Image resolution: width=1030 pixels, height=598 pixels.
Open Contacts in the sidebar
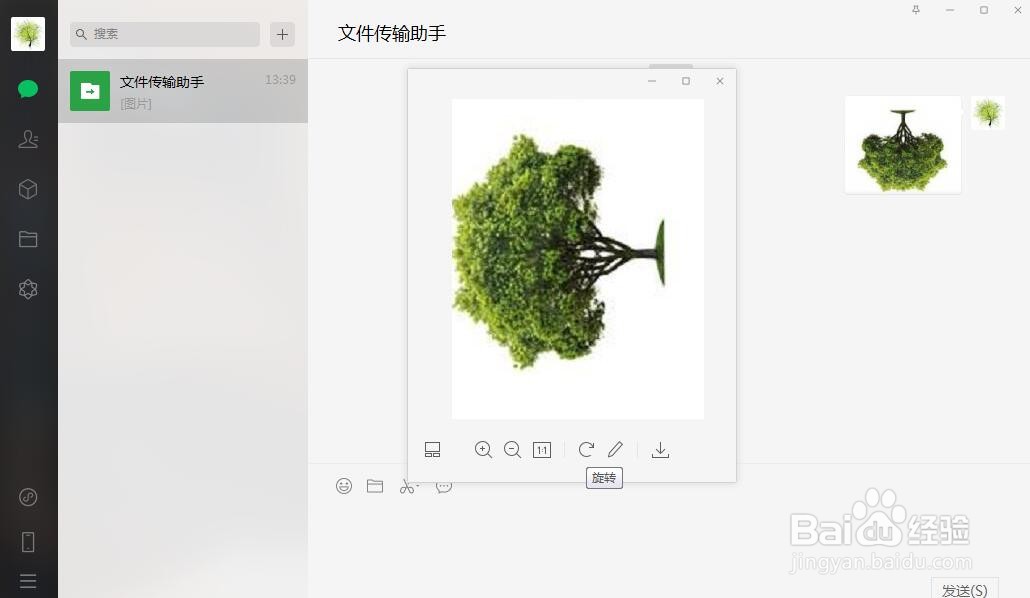coord(27,139)
